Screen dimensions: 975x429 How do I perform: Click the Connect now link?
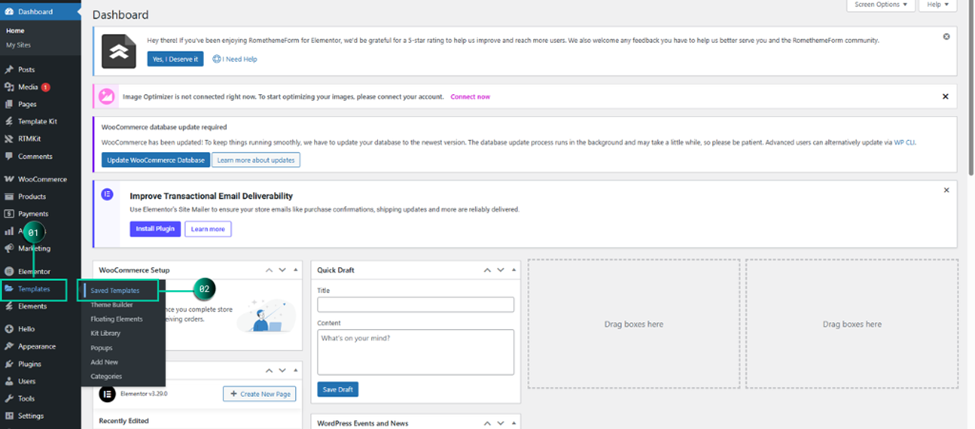tap(470, 97)
